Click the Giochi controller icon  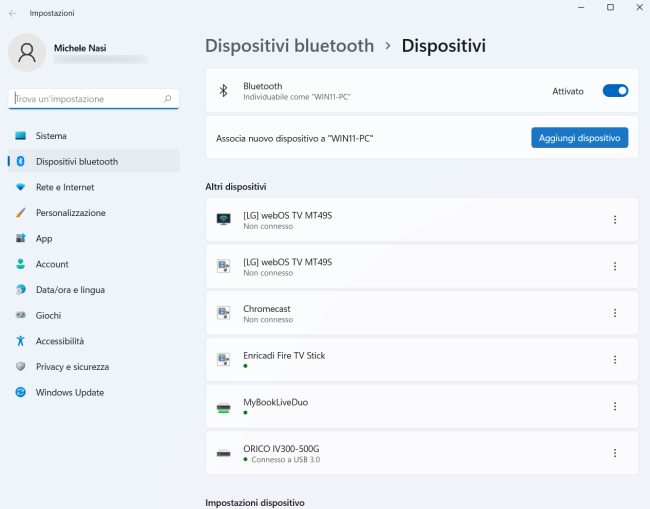[x=20, y=315]
